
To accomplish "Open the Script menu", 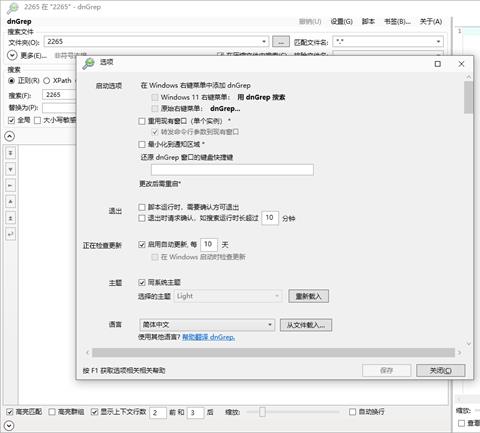I will pyautogui.click(x=368, y=22).
